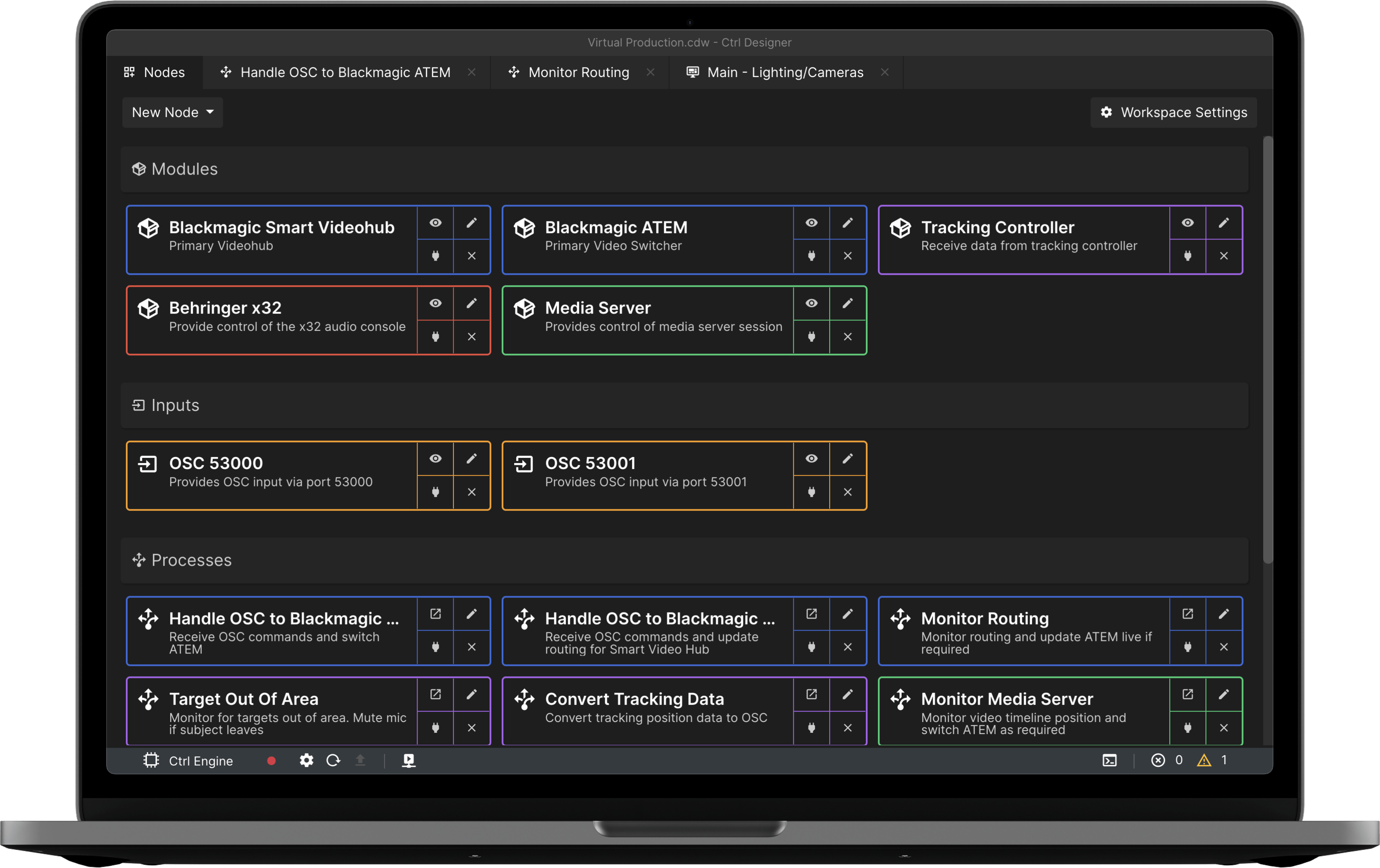Open Monitor Media Server process
Screen dimensions: 1380x868
coord(1187,694)
